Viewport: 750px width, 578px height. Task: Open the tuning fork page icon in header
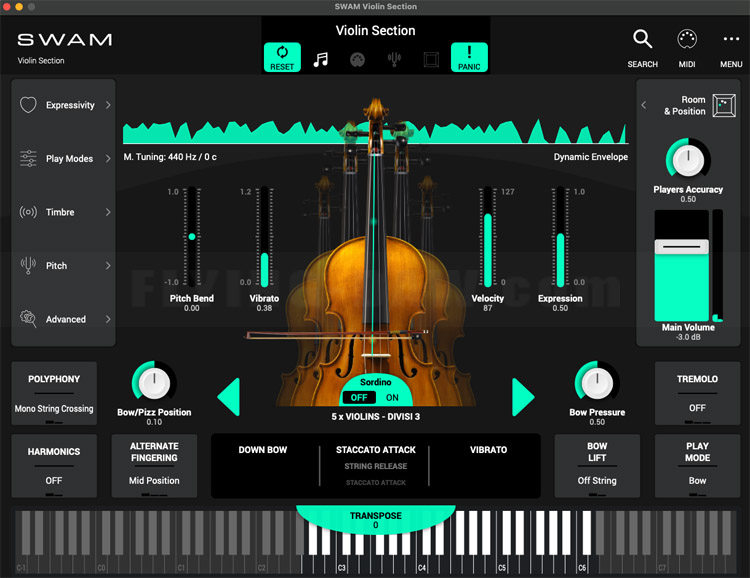pos(394,60)
